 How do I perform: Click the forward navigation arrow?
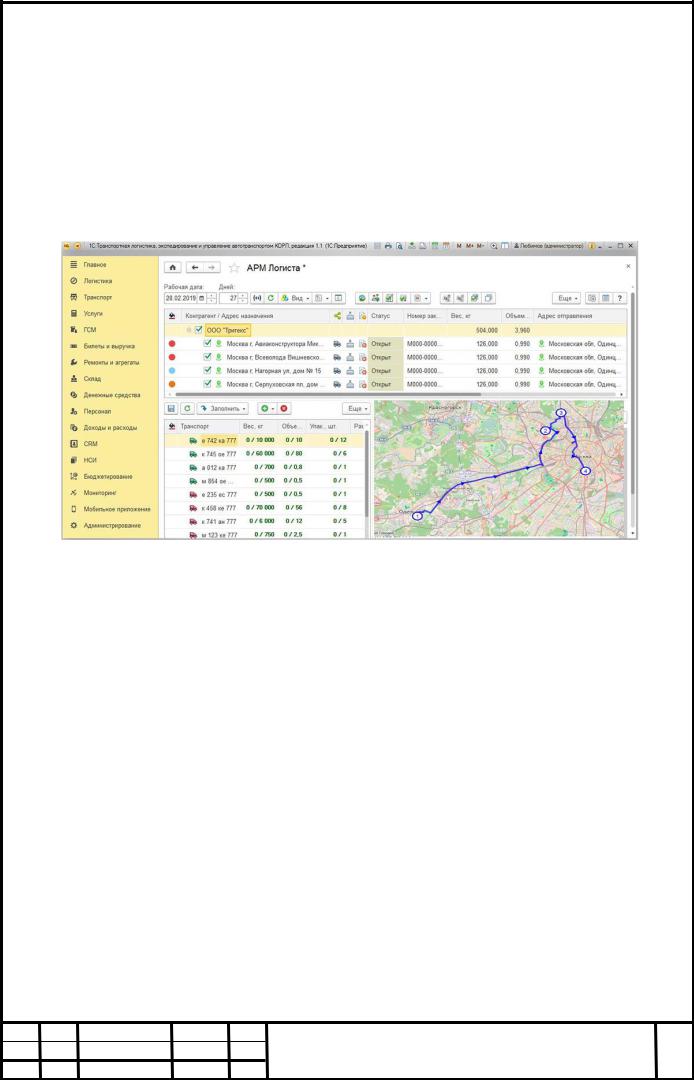pos(212,267)
